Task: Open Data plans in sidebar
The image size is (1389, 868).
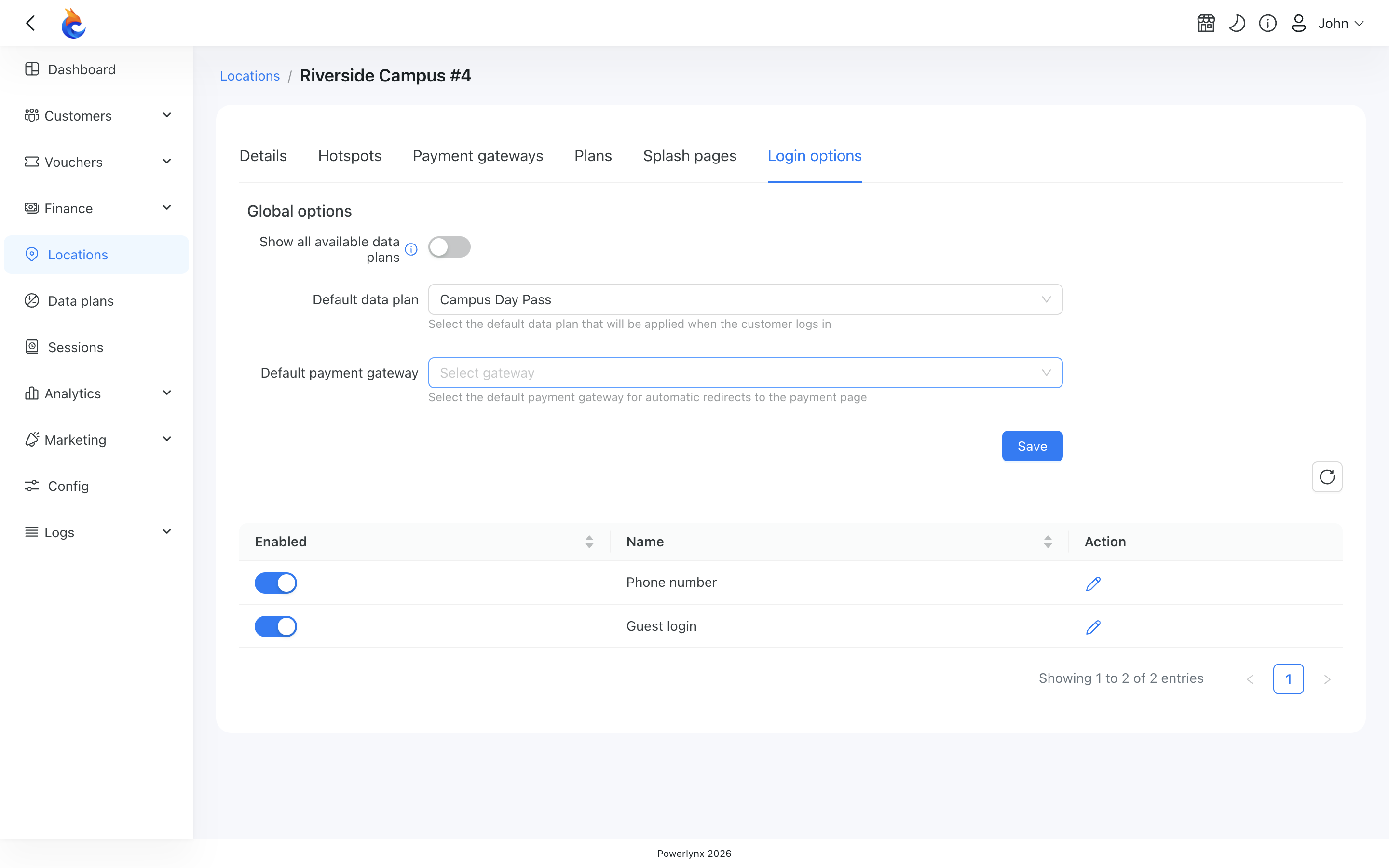Action: click(96, 301)
